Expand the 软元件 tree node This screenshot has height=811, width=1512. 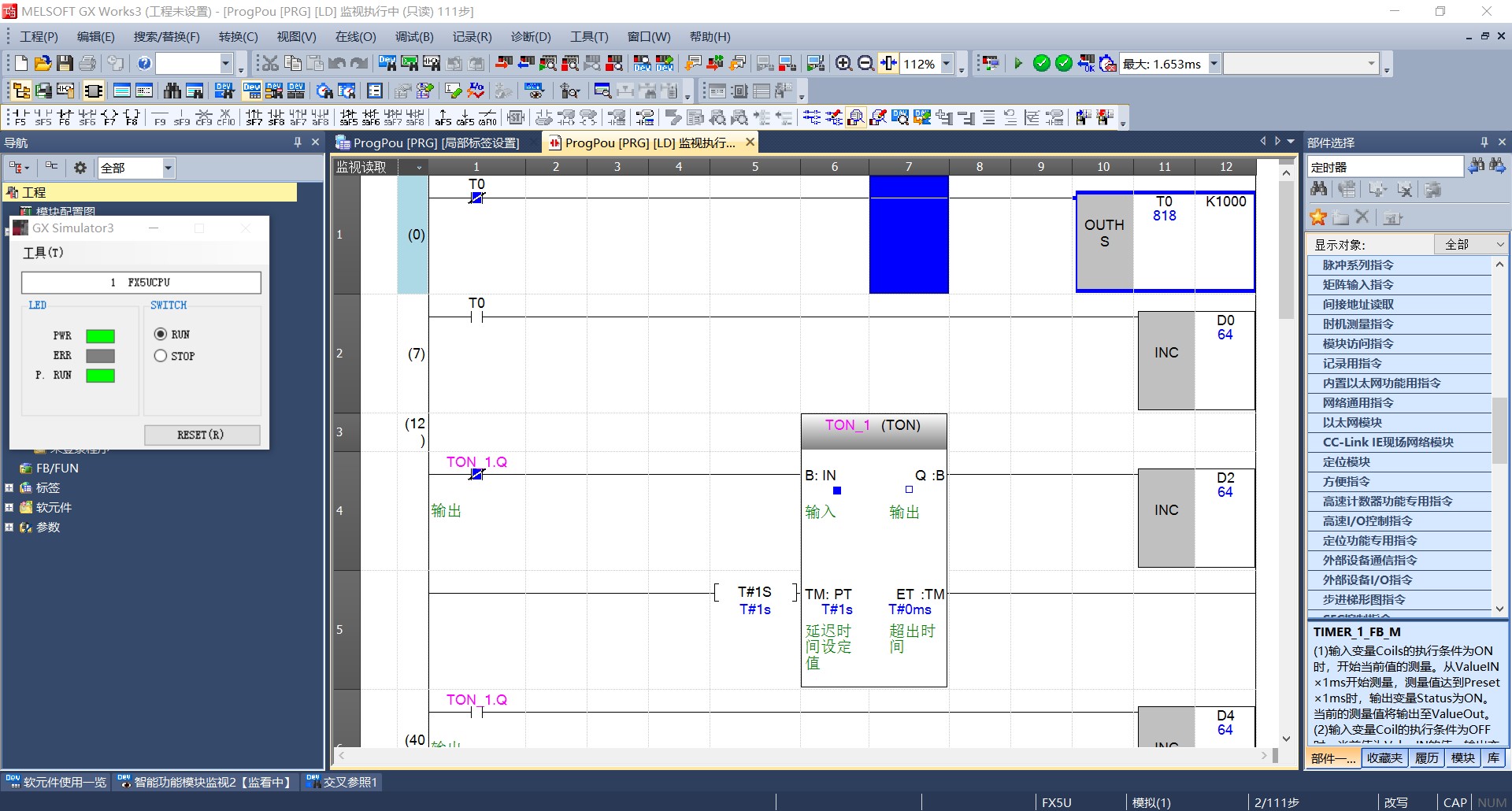point(9,507)
